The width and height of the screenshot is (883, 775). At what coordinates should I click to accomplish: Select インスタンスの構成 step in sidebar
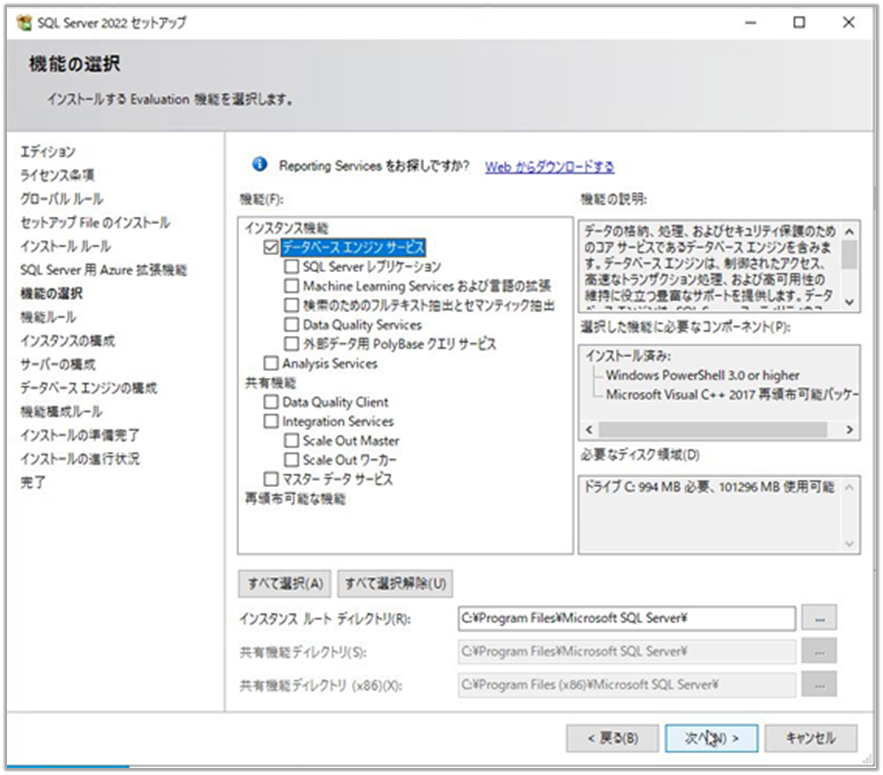[68, 341]
